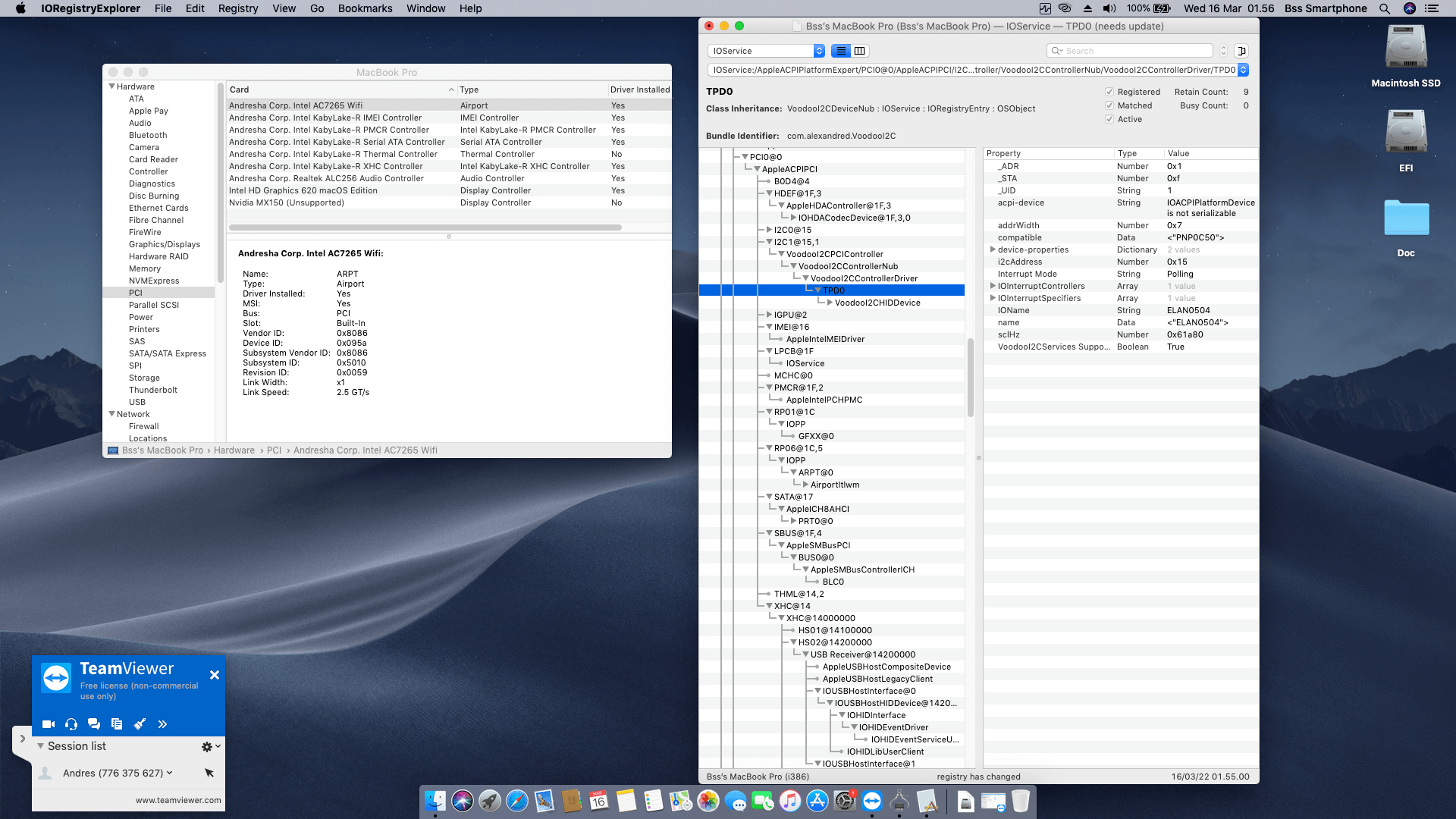Click the TeamViewer whiteboard brush icon

pyautogui.click(x=140, y=724)
